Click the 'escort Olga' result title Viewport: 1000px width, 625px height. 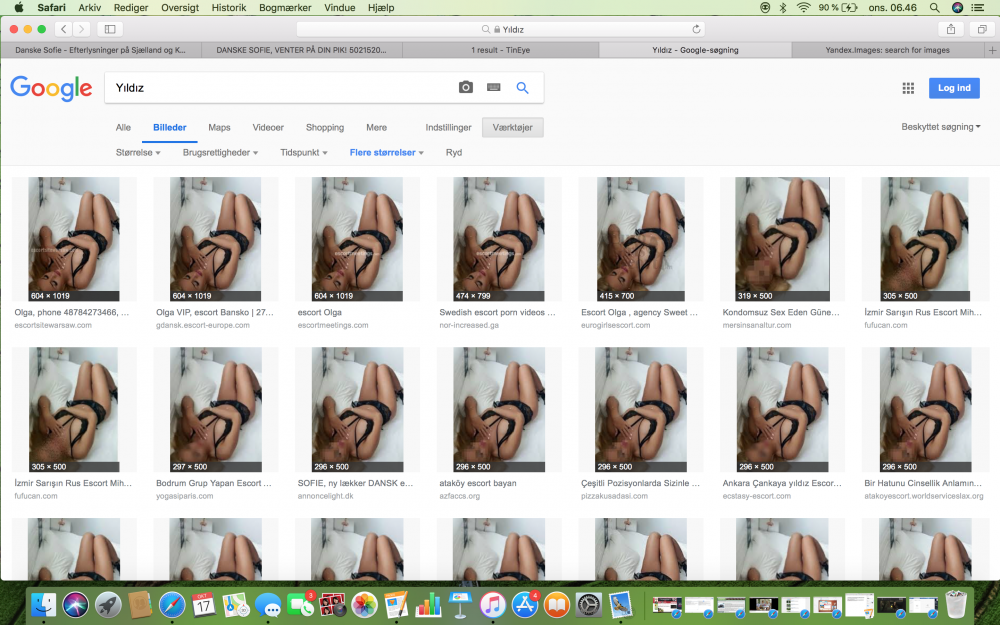(320, 312)
